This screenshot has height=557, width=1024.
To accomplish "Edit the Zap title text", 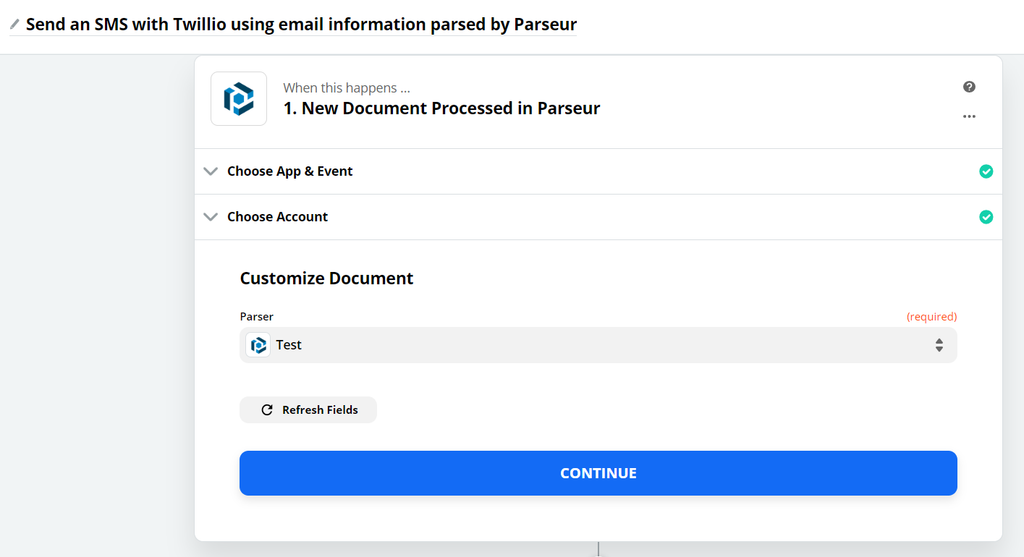I will point(301,24).
